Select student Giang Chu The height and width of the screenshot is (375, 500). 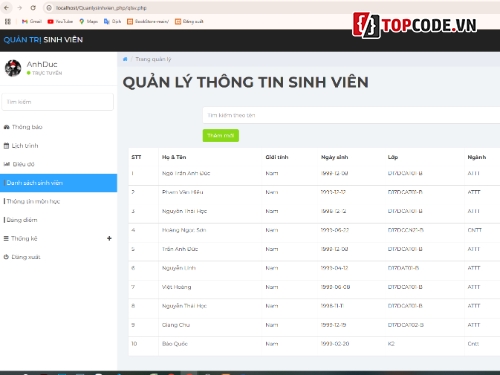coord(176,325)
